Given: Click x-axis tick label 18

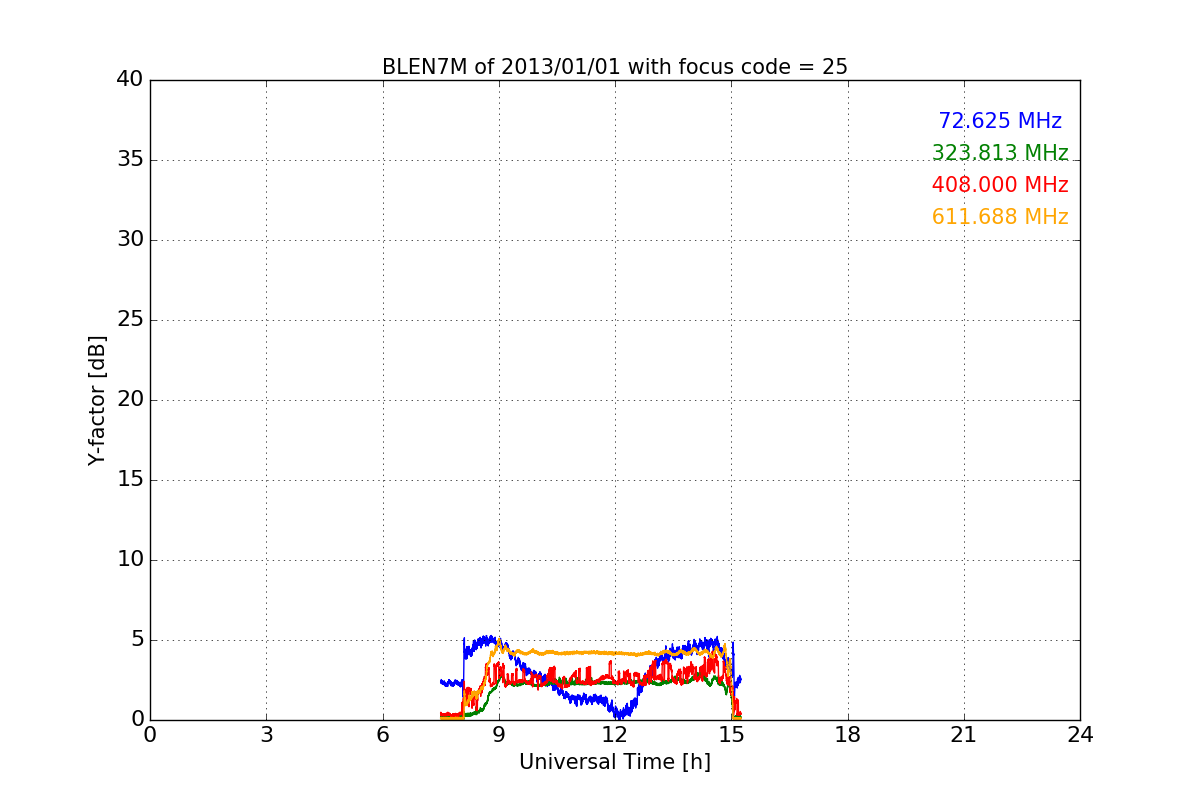Looking at the screenshot, I should (x=848, y=735).
